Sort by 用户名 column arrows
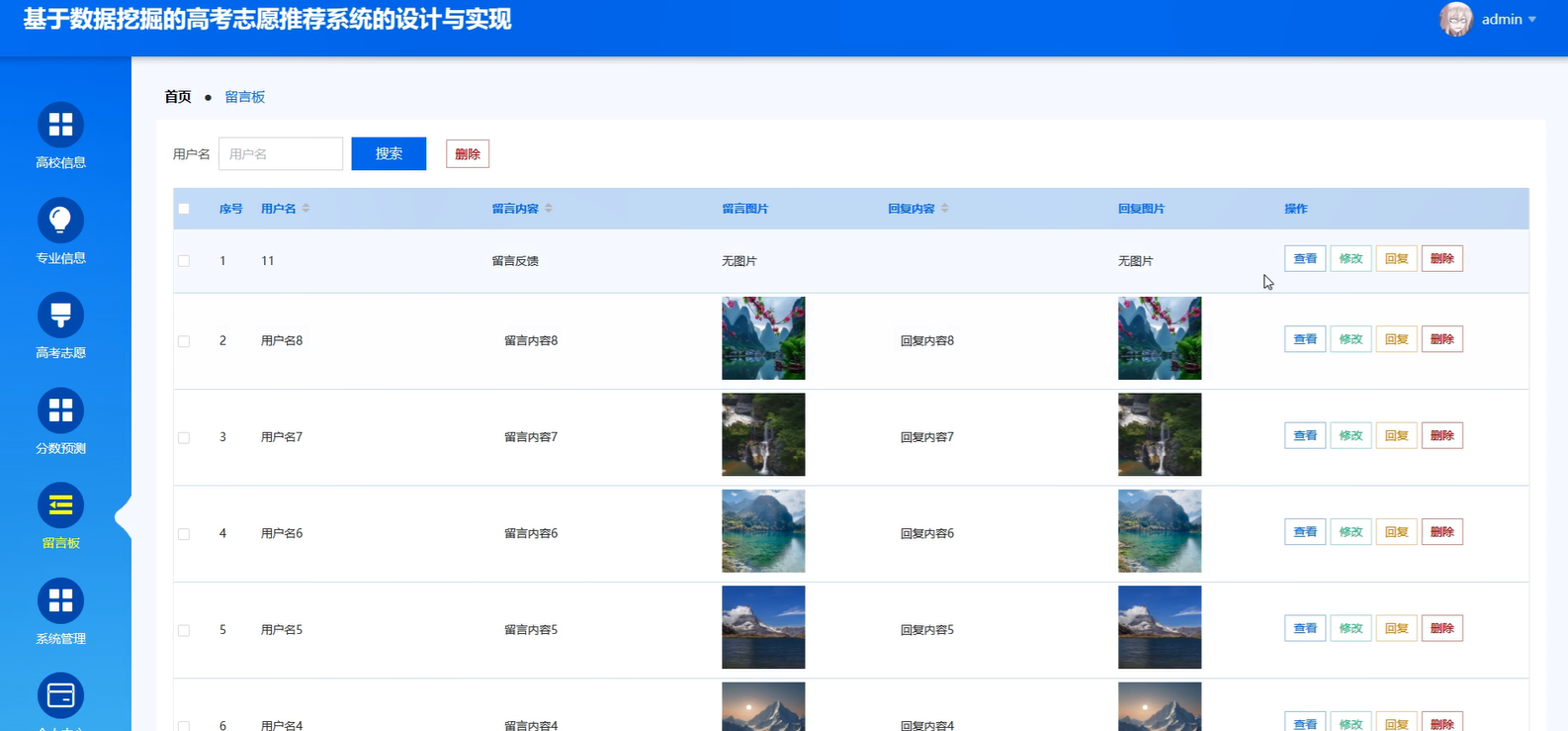The width and height of the screenshot is (1568, 731). [x=305, y=209]
